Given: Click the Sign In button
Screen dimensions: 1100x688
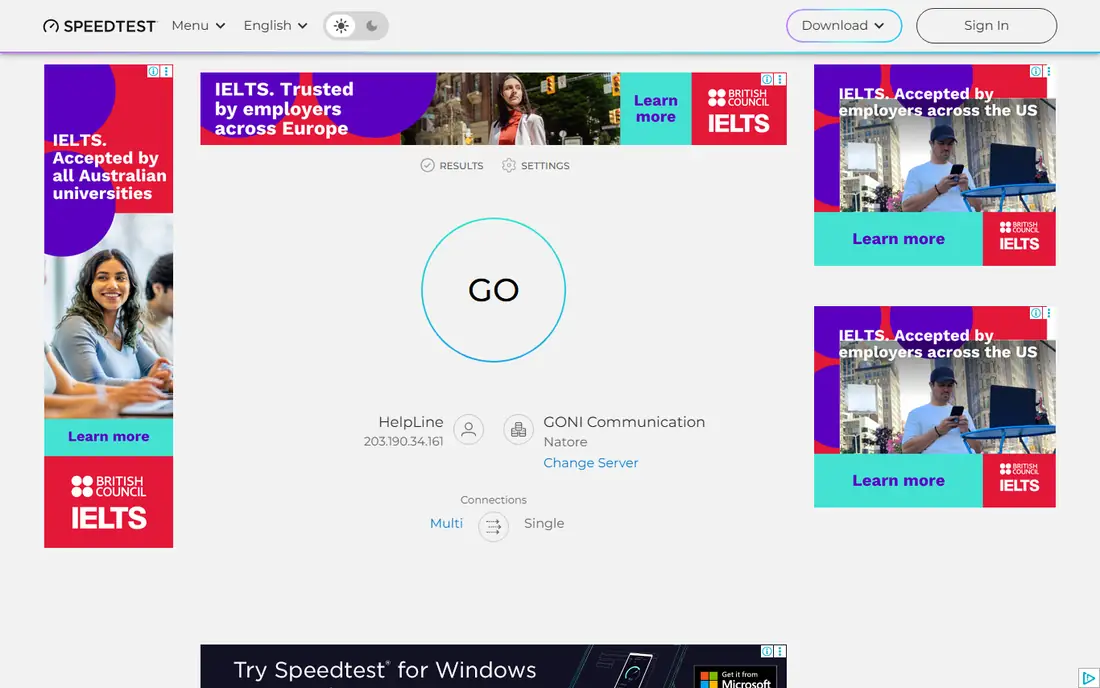Looking at the screenshot, I should [x=986, y=26].
